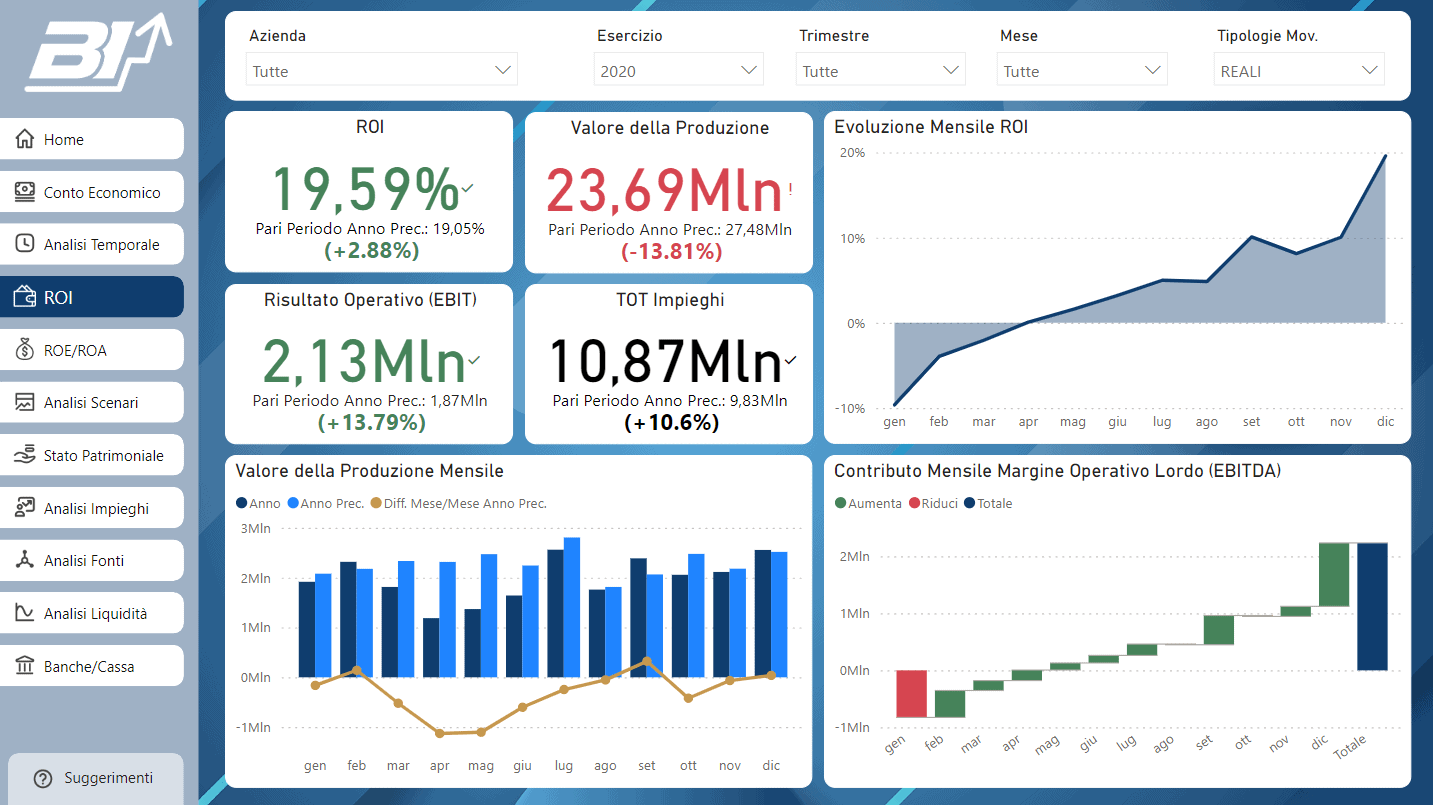Expand the Trimestre dropdown arrow
Screen dimensions: 1433x805
pos(951,70)
